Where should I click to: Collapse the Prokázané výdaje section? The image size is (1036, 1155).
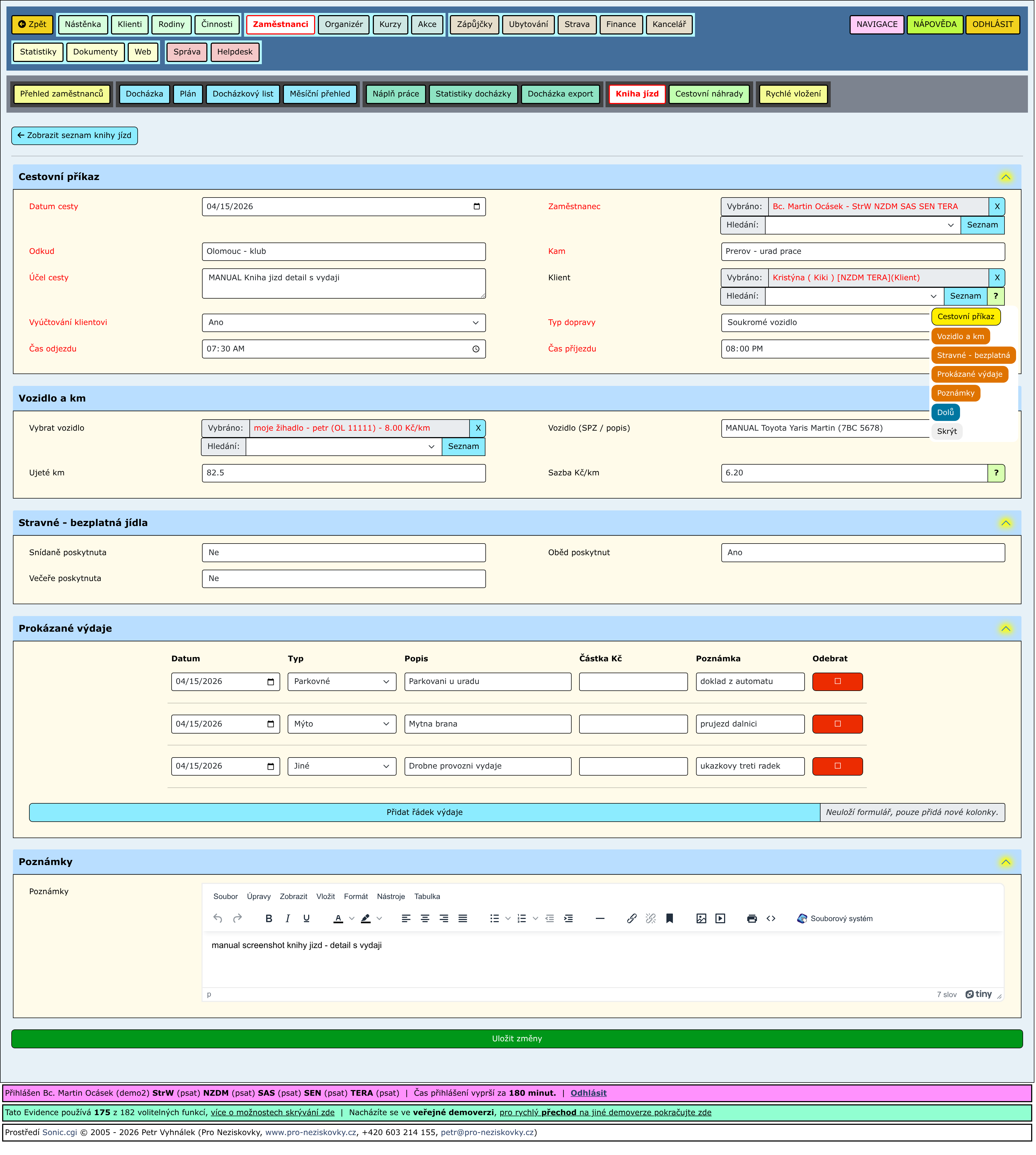pyautogui.click(x=1005, y=629)
